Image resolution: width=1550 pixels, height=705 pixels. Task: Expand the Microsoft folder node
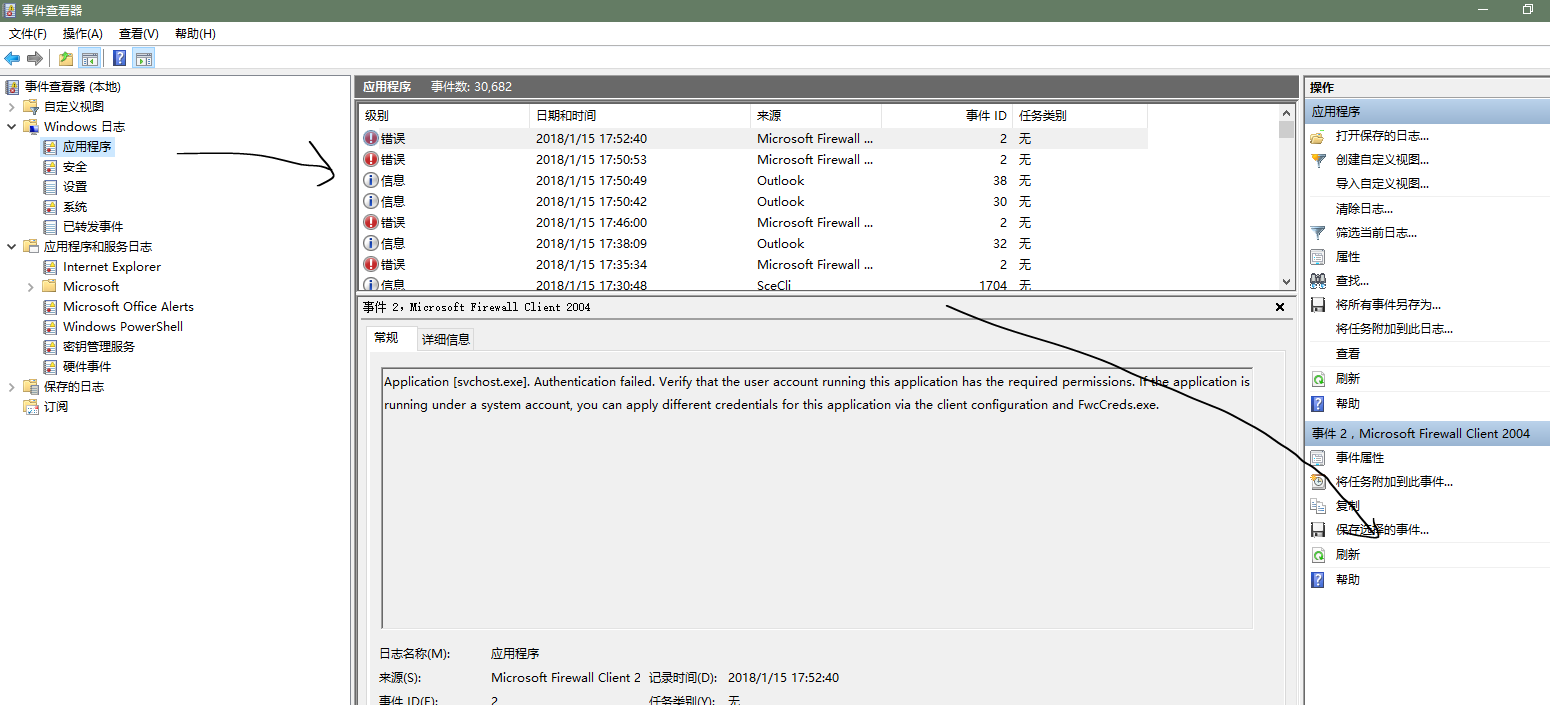tap(31, 287)
